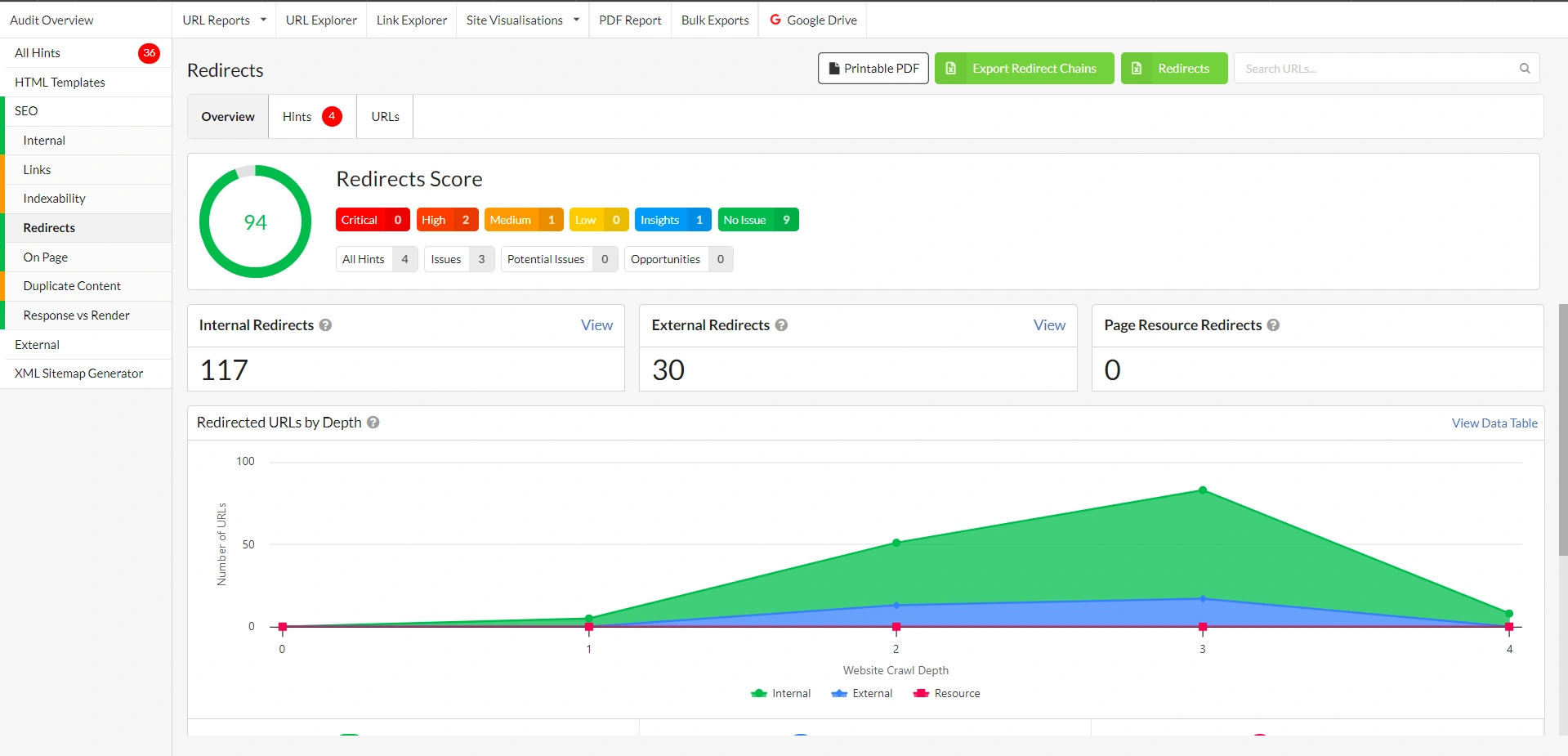Image resolution: width=1568 pixels, height=756 pixels.
Task: Click the Search URLs input field
Action: click(x=1373, y=68)
